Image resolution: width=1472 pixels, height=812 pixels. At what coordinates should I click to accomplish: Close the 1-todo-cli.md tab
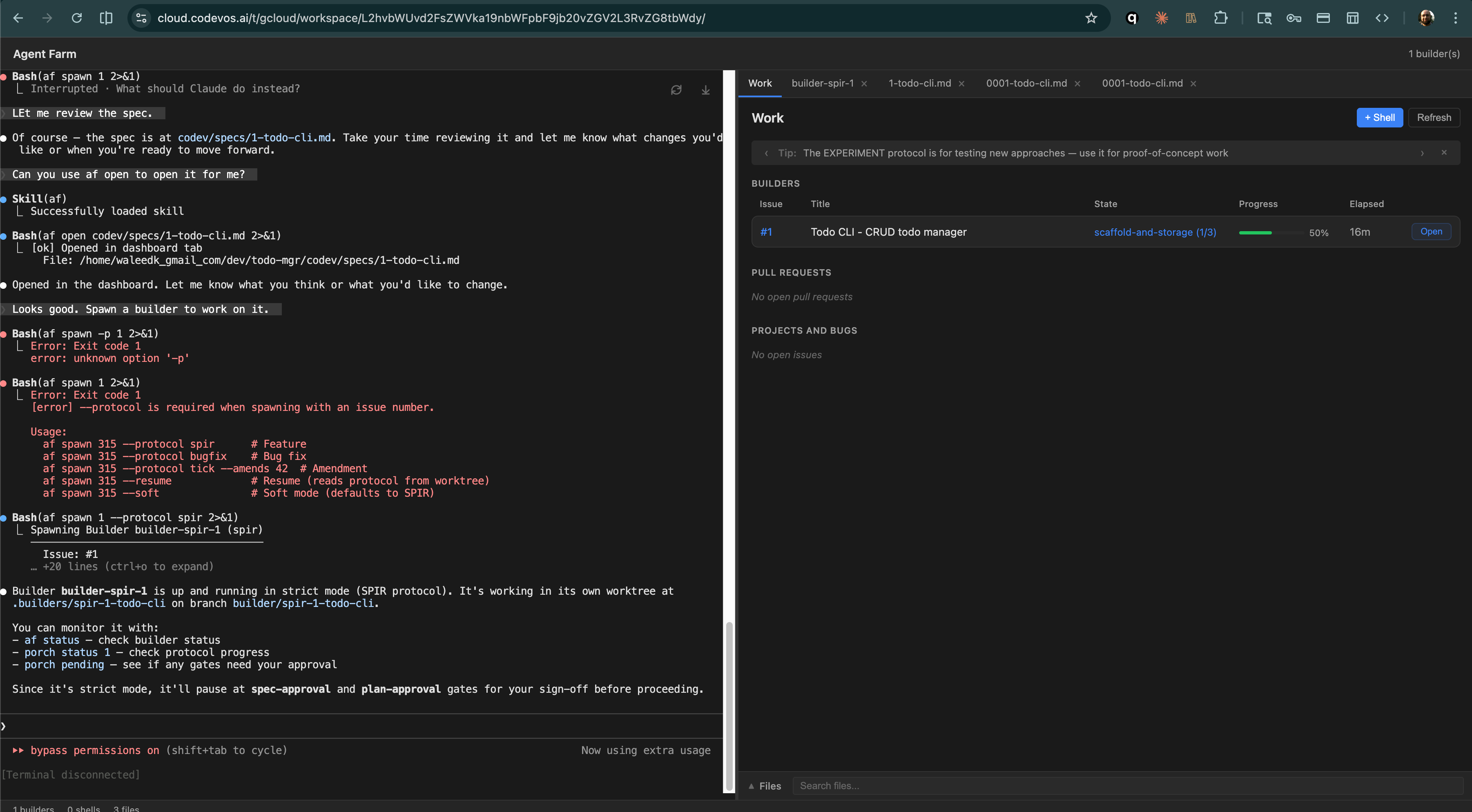[x=962, y=83]
